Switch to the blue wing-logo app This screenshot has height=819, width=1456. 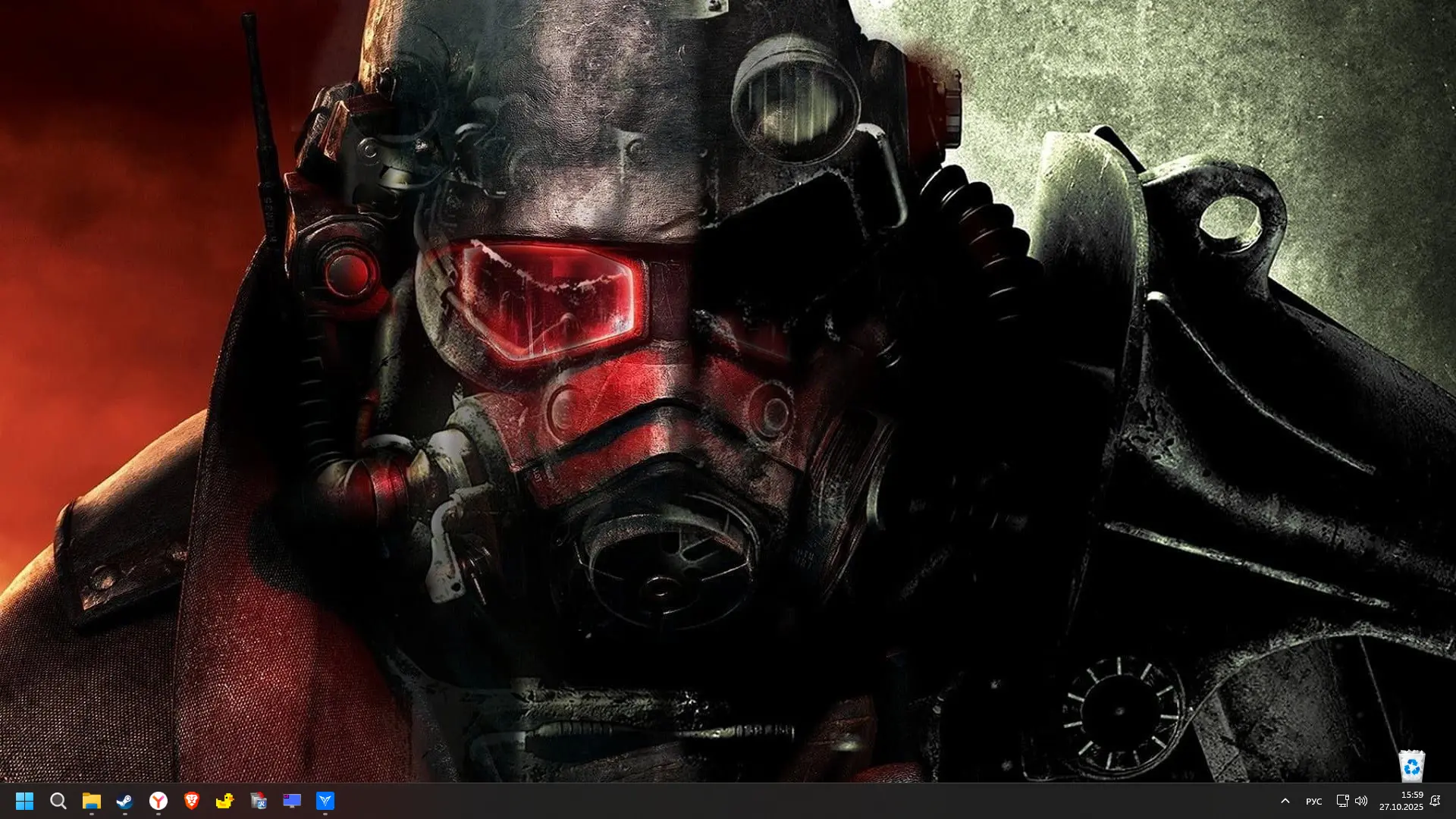pyautogui.click(x=325, y=801)
